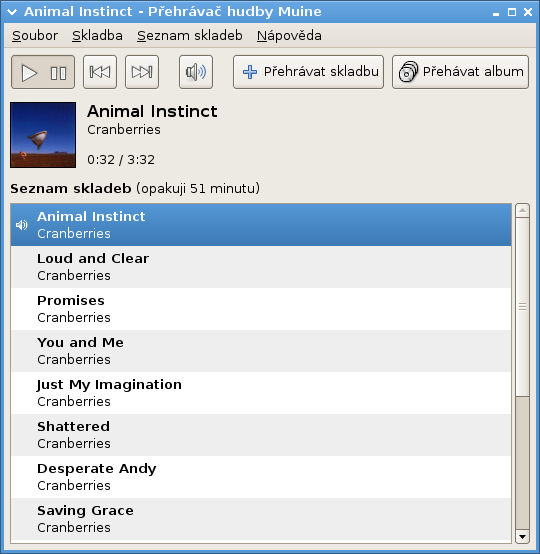540x554 pixels.
Task: Select Just My Imagination in playlist
Action: pos(261,393)
